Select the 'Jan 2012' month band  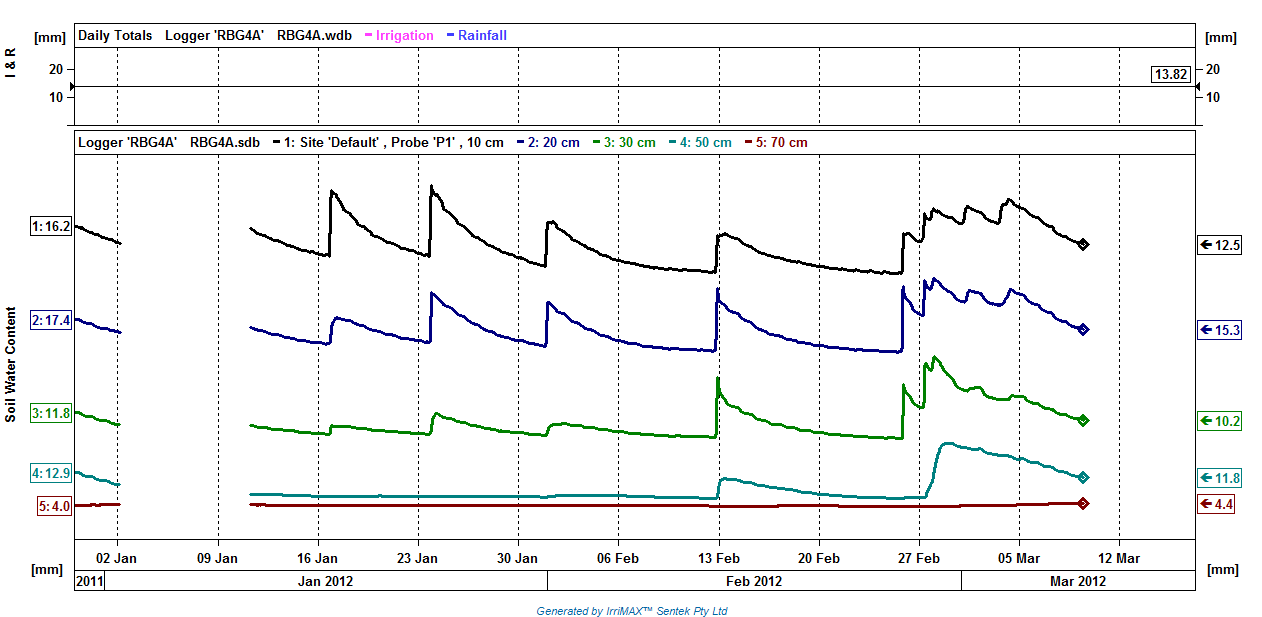(x=326, y=580)
